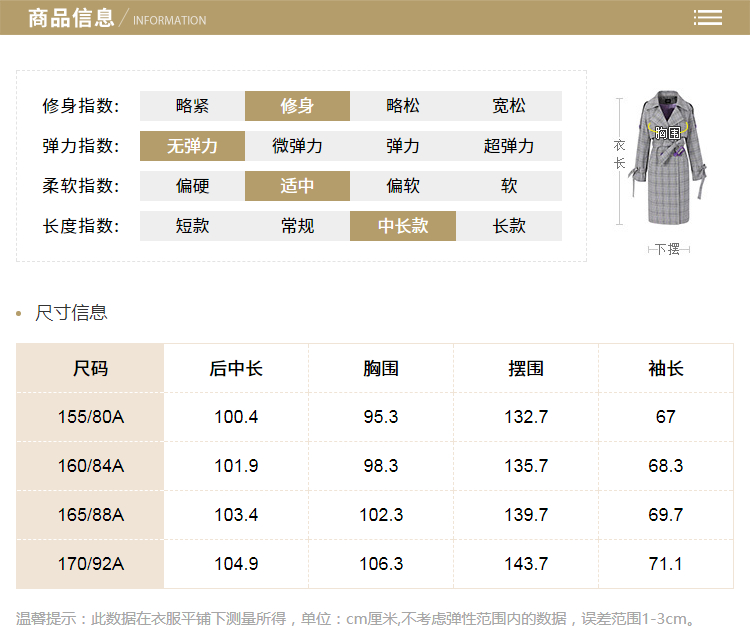Click the 71.1 sleeve length value
This screenshot has height=628, width=750.
[665, 564]
